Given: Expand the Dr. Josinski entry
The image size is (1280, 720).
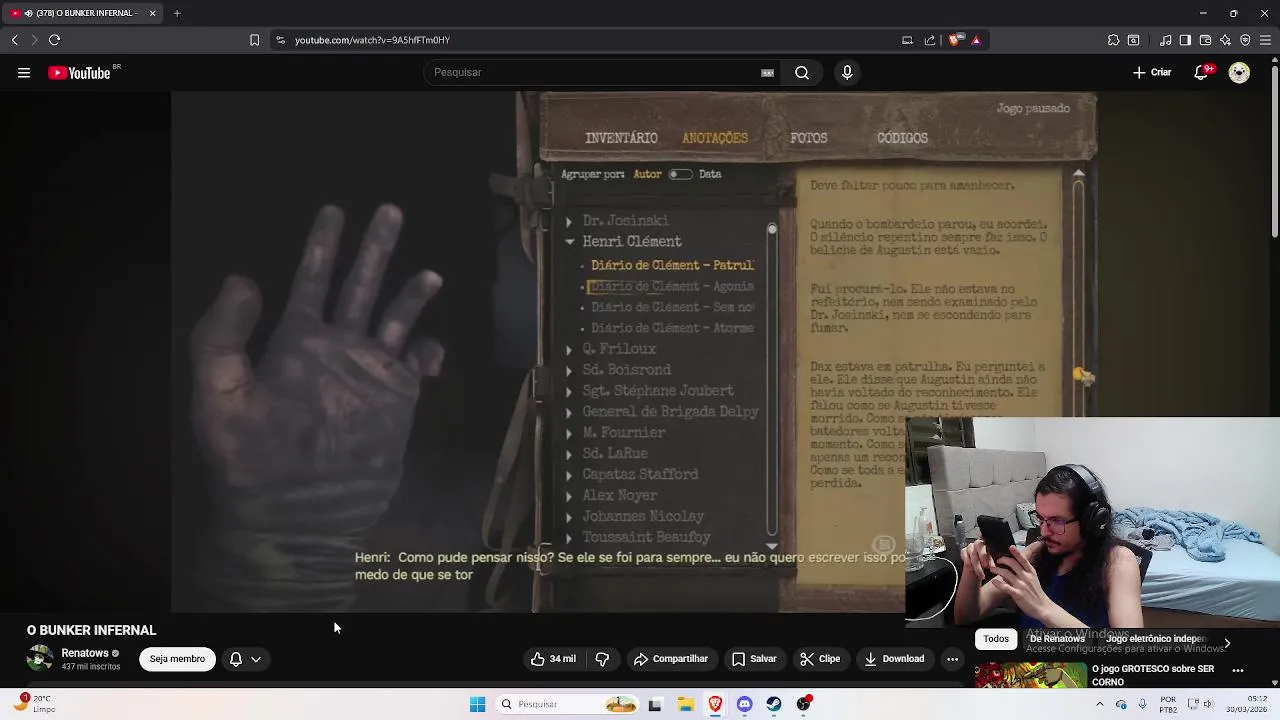Looking at the screenshot, I should pyautogui.click(x=569, y=221).
